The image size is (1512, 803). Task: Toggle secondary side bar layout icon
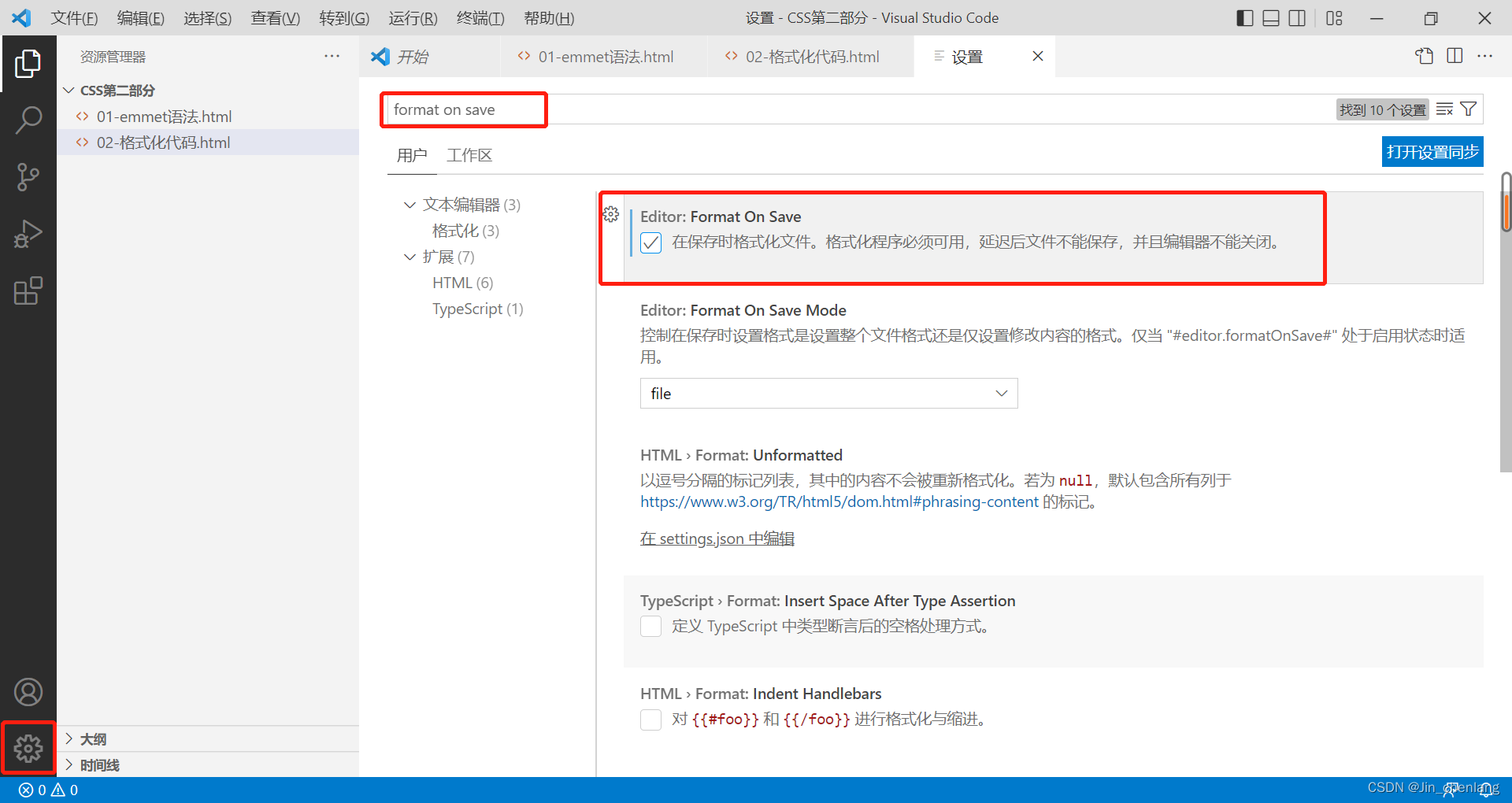(1297, 17)
